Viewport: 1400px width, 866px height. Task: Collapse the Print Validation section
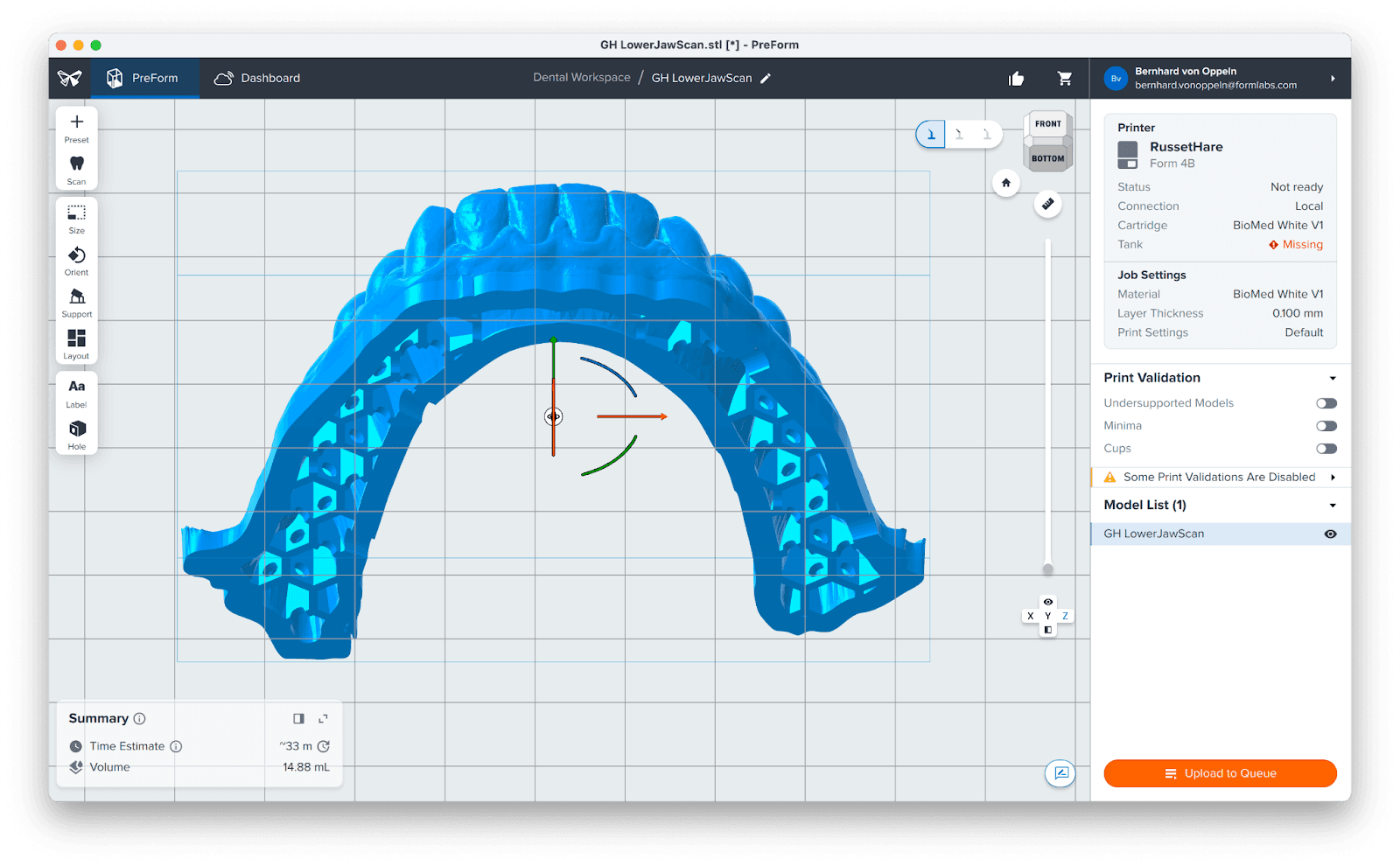coord(1333,379)
